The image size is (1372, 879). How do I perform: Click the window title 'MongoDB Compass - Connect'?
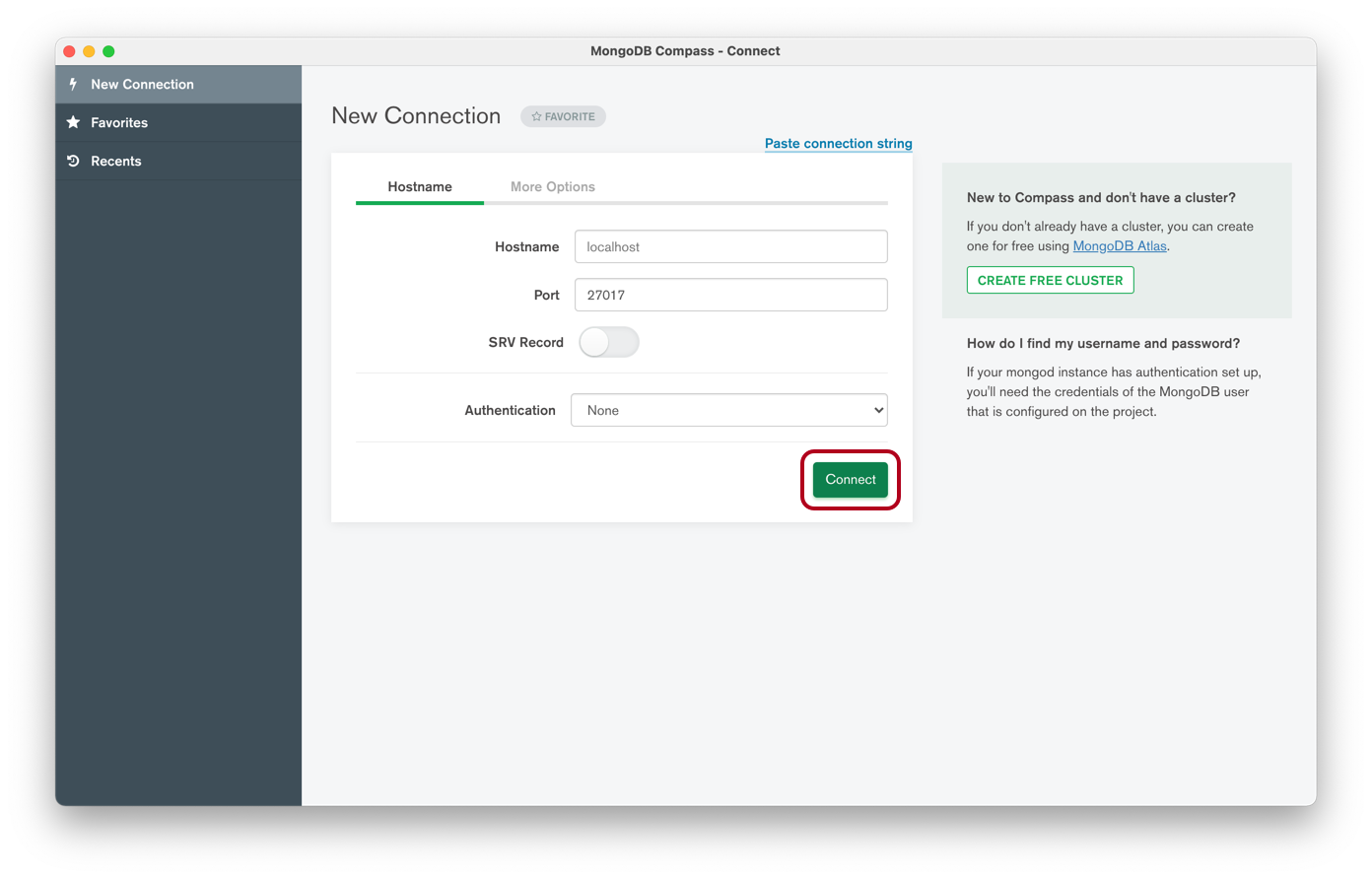click(x=685, y=51)
